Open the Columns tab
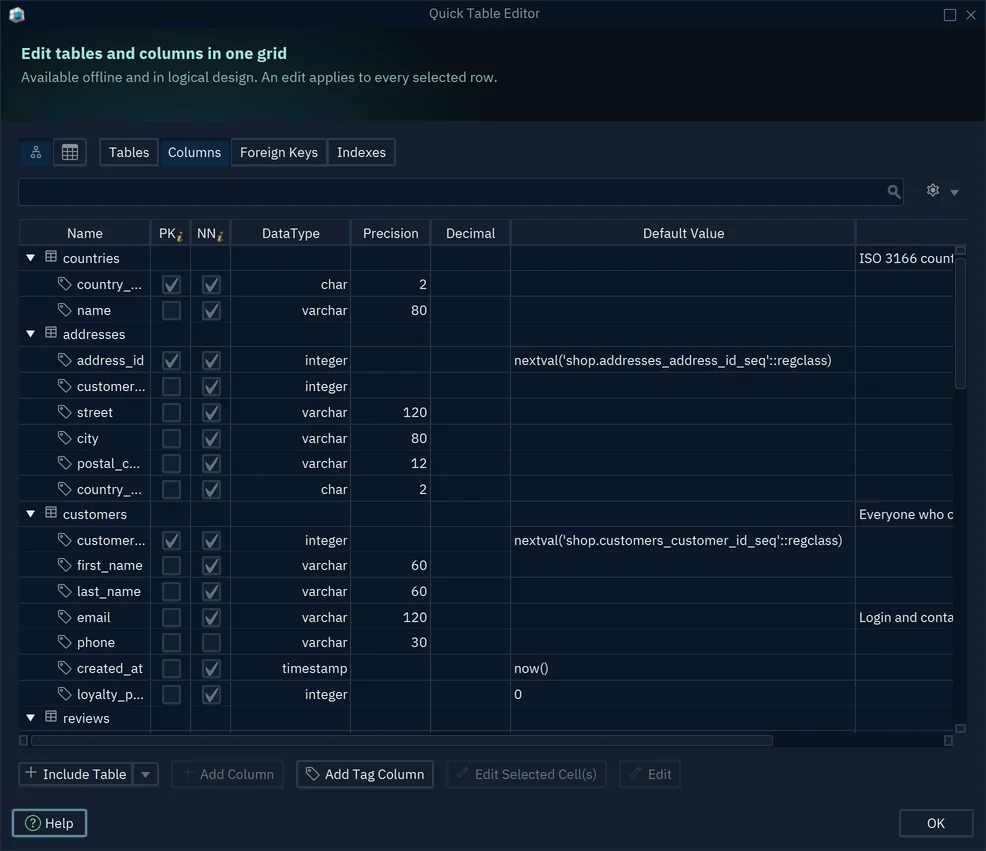Screen dimensions: 986x851 coord(194,152)
